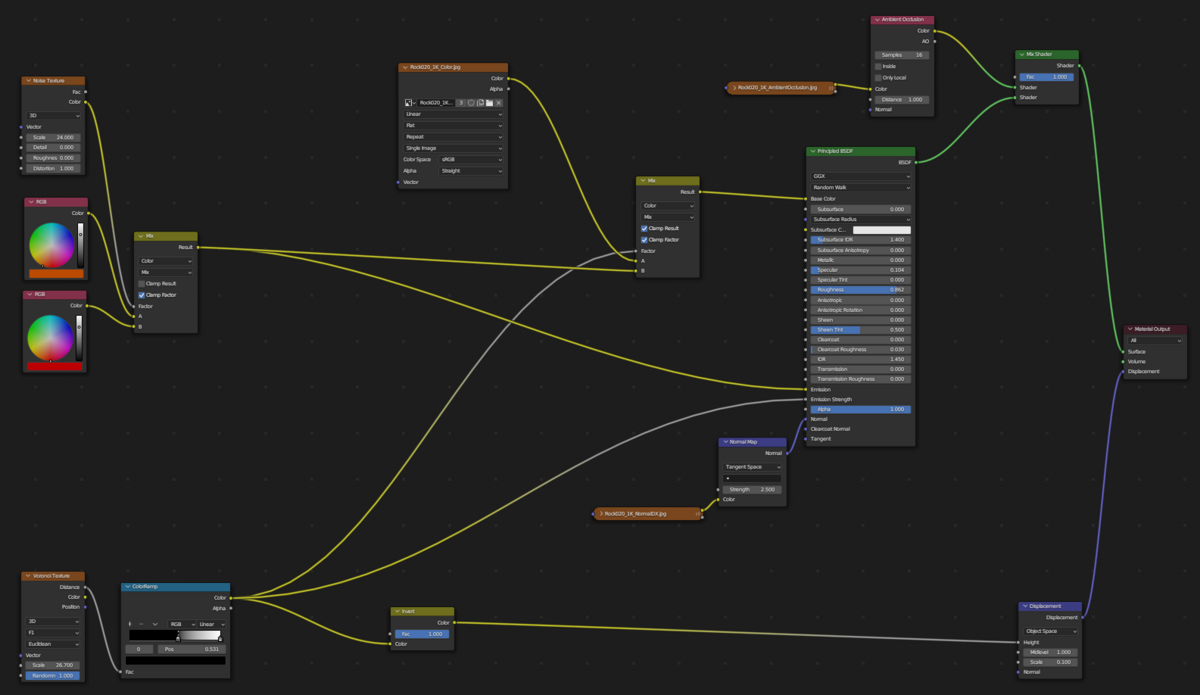This screenshot has height=695, width=1200.
Task: Click the Midlevel 1.000 field in Displacement node
Action: (1050, 652)
